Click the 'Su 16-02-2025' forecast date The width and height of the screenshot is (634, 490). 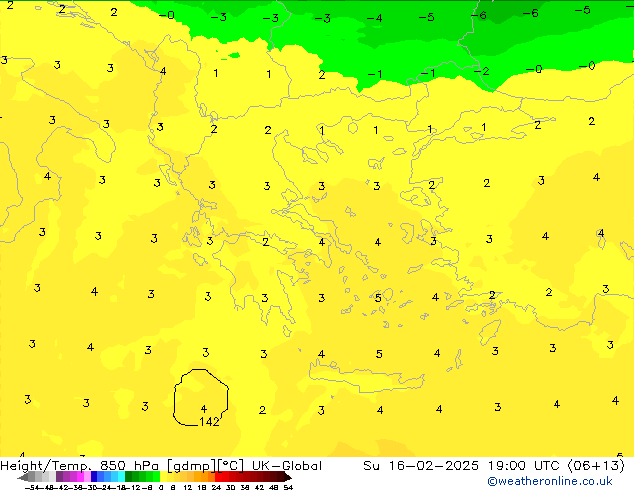(x=421, y=466)
